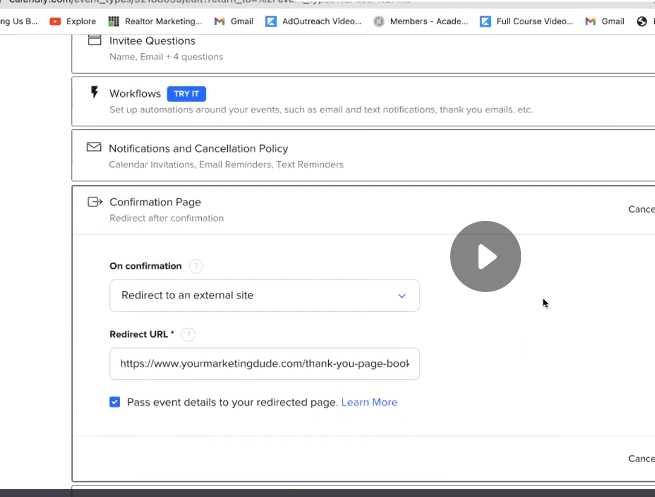Click the Invitee Questions form icon

(x=95, y=40)
